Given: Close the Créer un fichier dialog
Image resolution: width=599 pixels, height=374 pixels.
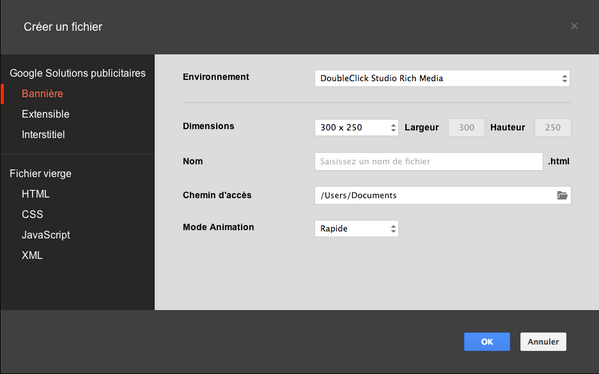Looking at the screenshot, I should pyautogui.click(x=574, y=26).
